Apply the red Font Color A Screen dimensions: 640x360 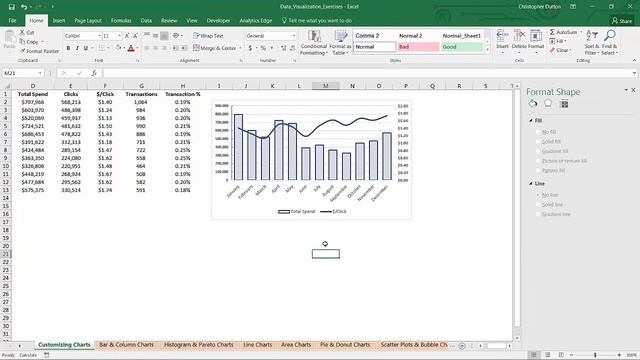tap(131, 48)
